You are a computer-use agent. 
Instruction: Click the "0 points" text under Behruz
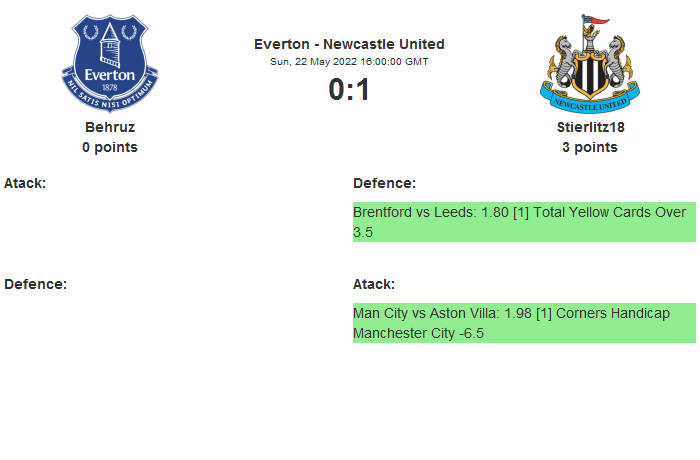[x=110, y=147]
